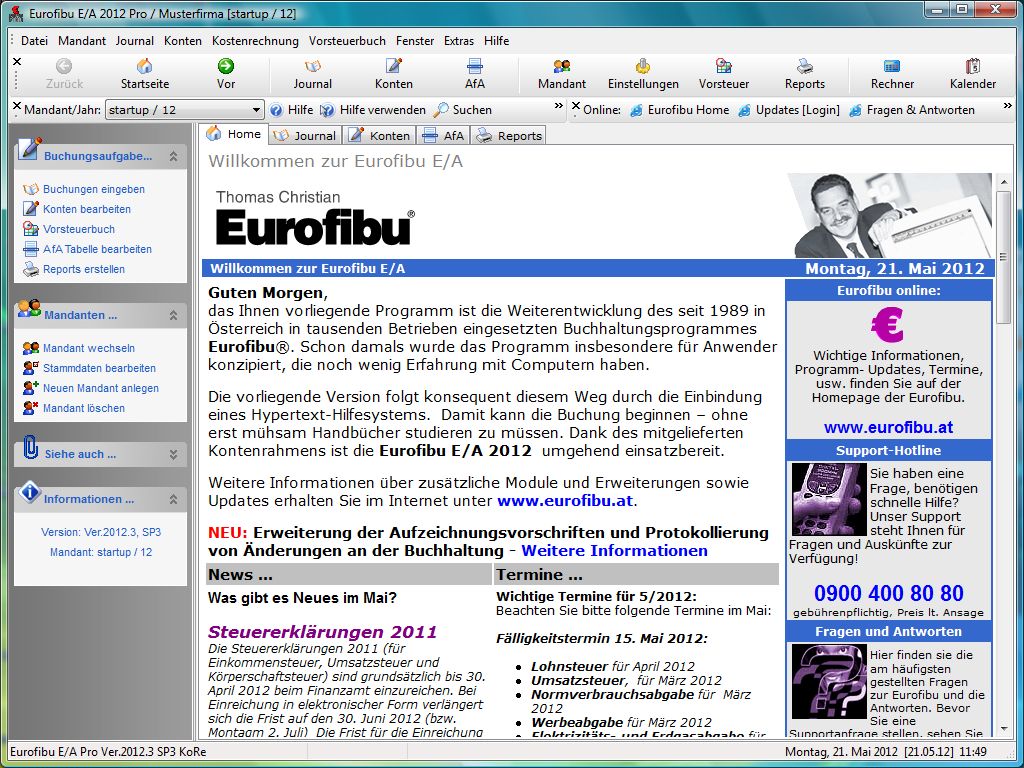Expand the Siehe auch panel

[x=173, y=454]
